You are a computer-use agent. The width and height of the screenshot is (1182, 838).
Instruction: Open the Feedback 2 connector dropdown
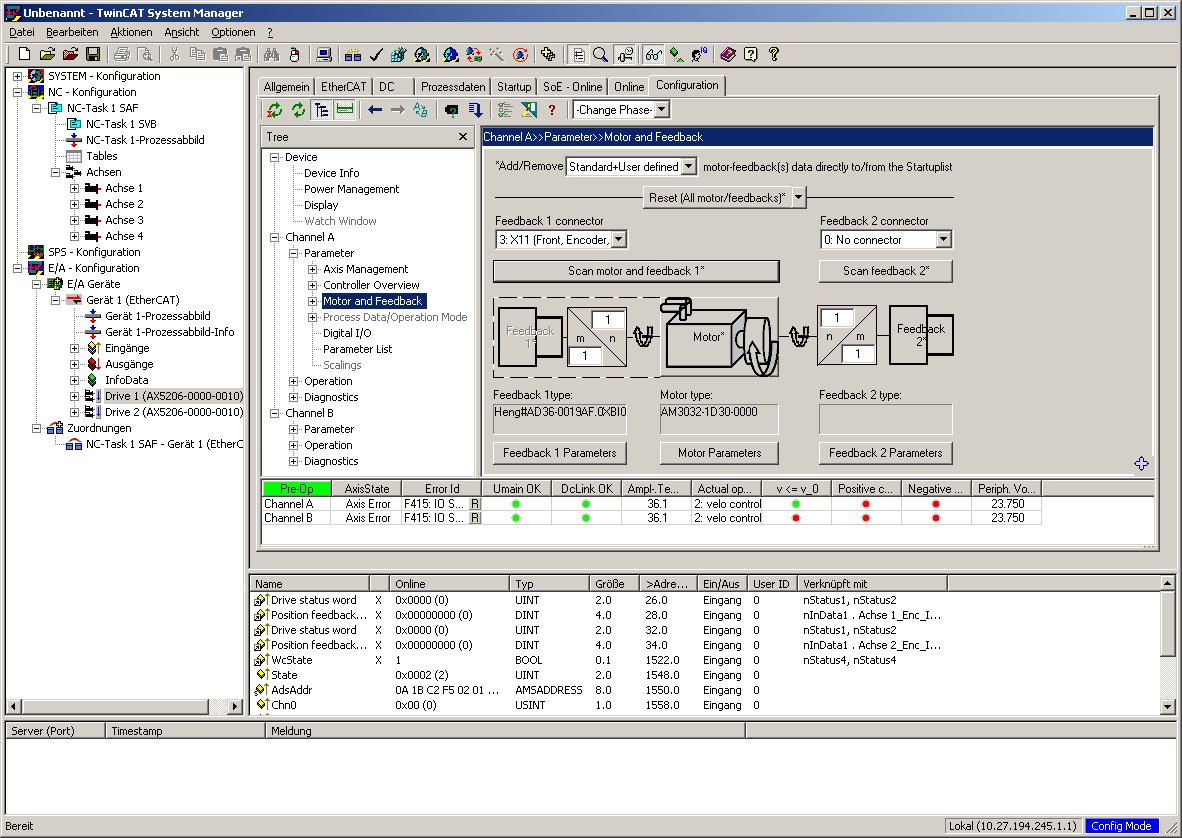tap(943, 240)
